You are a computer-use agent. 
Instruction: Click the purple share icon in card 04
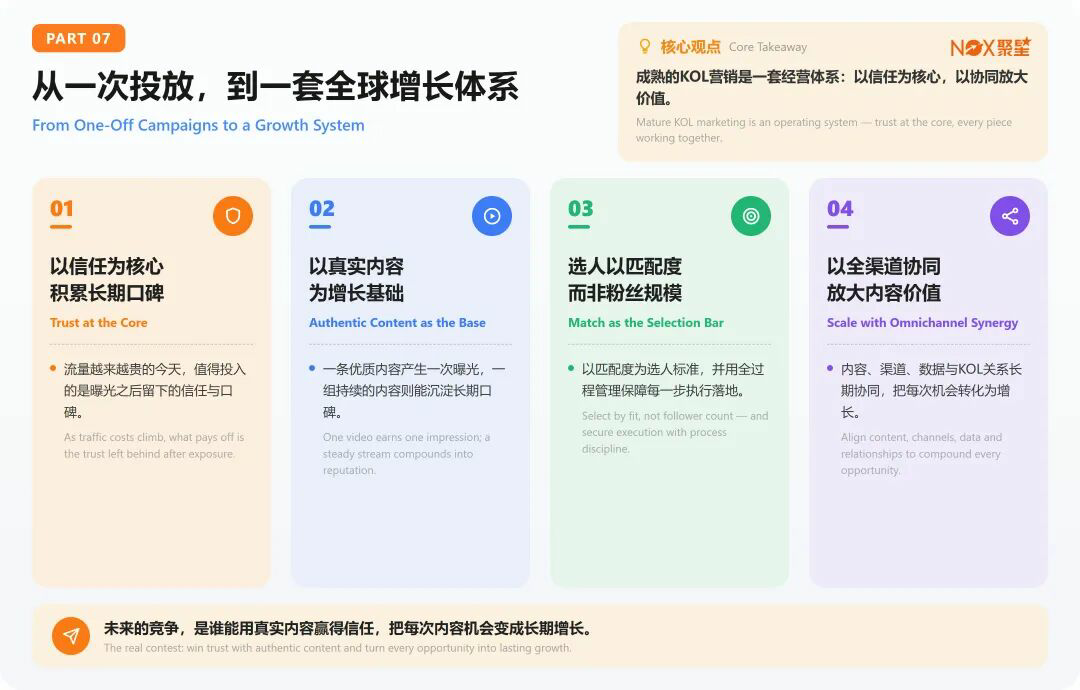coord(1010,216)
